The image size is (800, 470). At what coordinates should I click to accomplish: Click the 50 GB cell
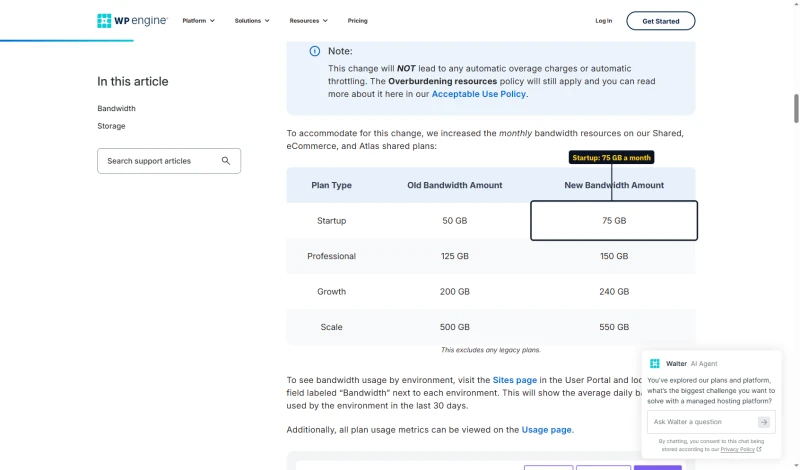[455, 220]
